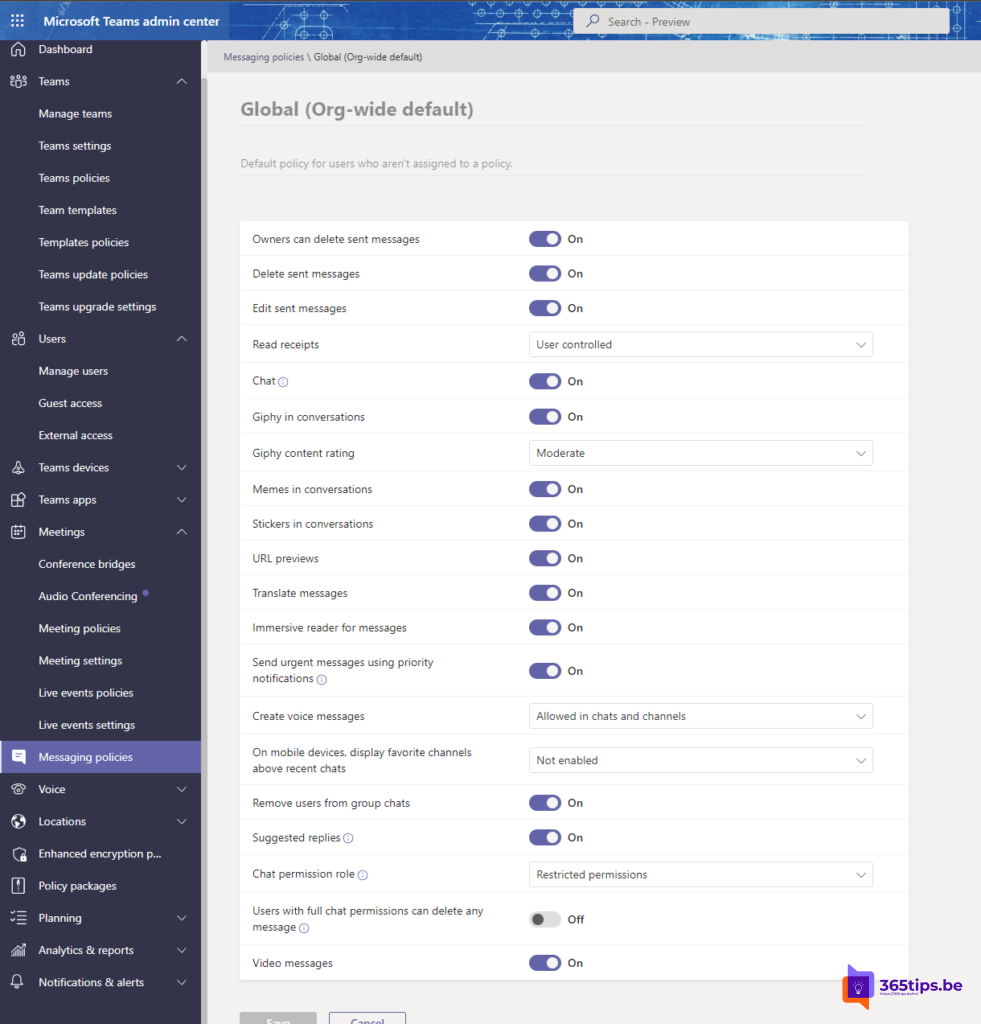The width and height of the screenshot is (981, 1024).
Task: Click the Analytics & reports chart icon
Action: point(18,951)
